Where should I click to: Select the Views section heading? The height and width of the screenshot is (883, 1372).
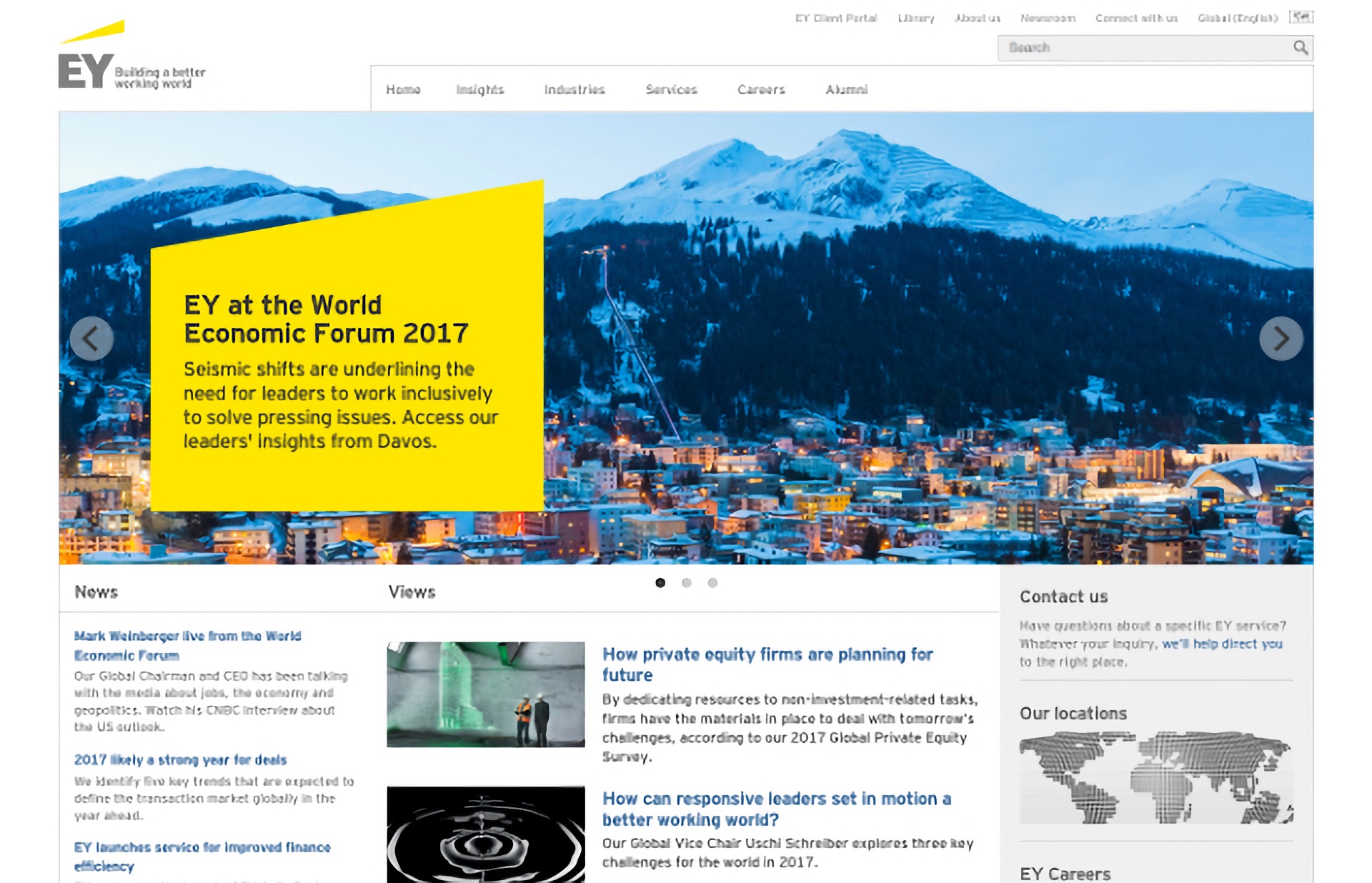tap(412, 592)
